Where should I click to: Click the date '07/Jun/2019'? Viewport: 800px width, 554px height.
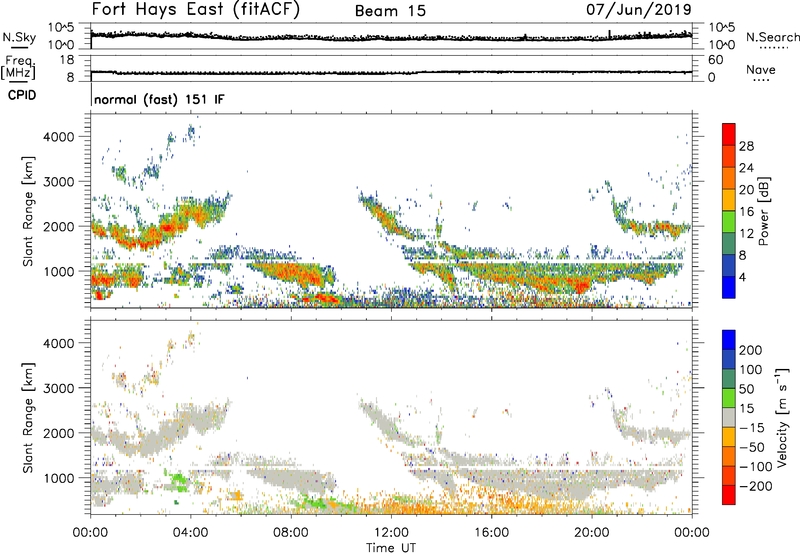click(639, 9)
